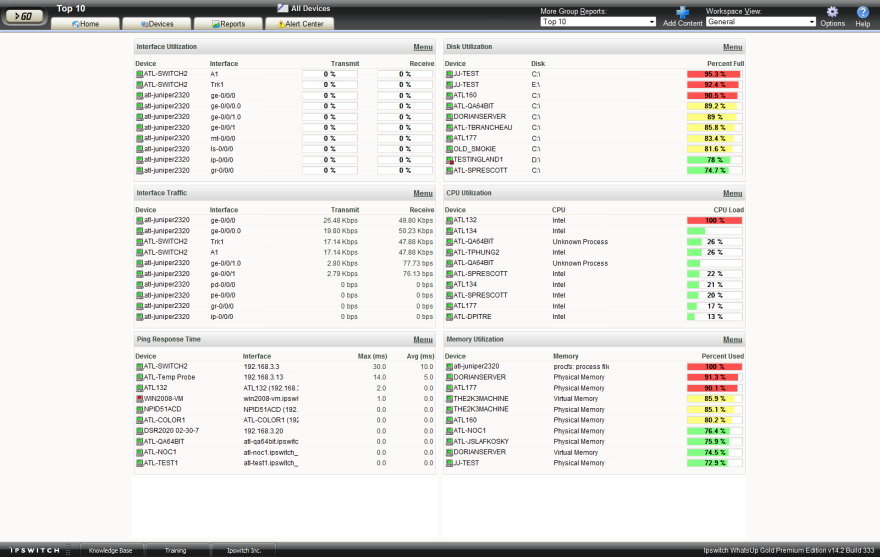The height and width of the screenshot is (557, 880).
Task: Open the Reports tab
Action: point(228,24)
